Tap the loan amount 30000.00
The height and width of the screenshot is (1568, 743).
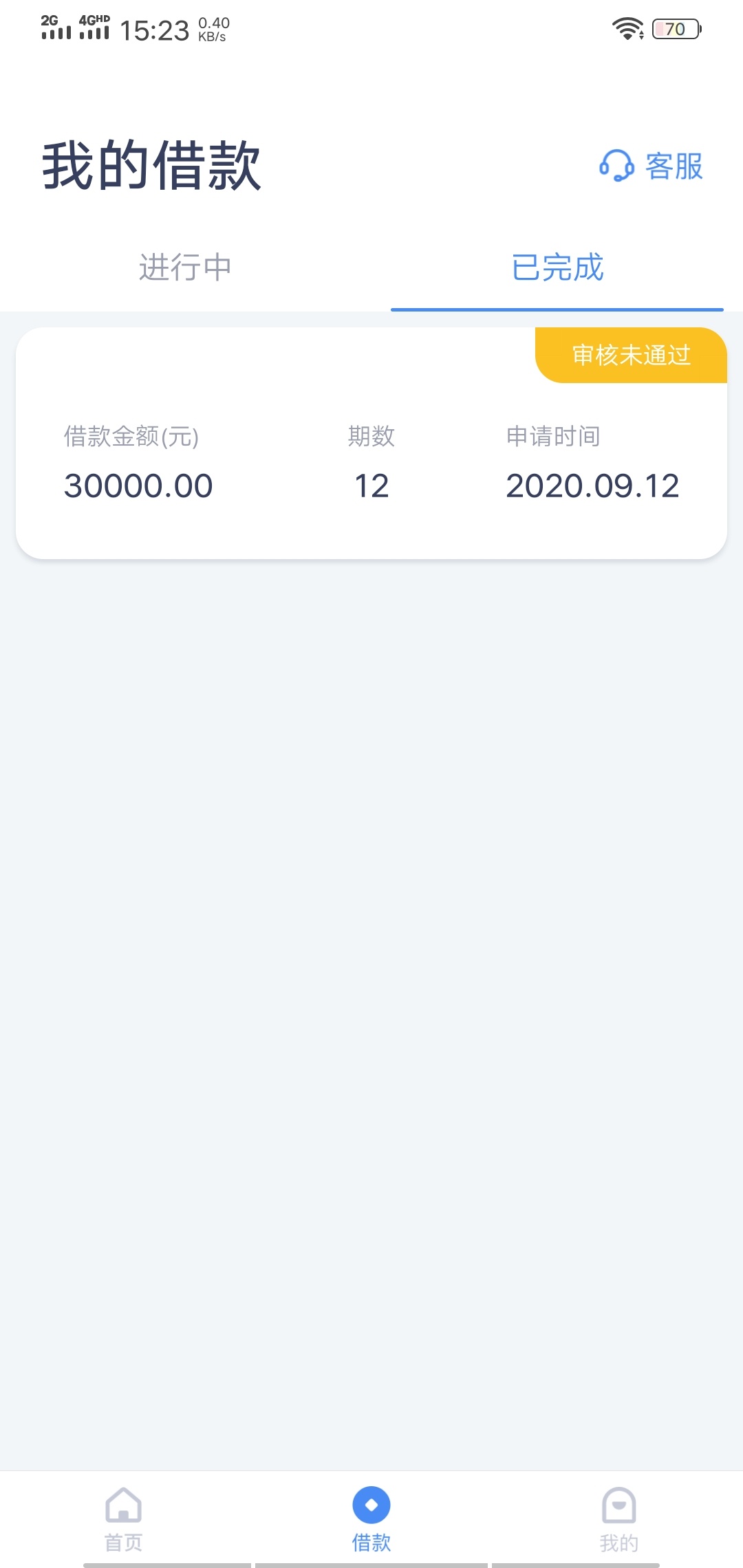click(138, 486)
